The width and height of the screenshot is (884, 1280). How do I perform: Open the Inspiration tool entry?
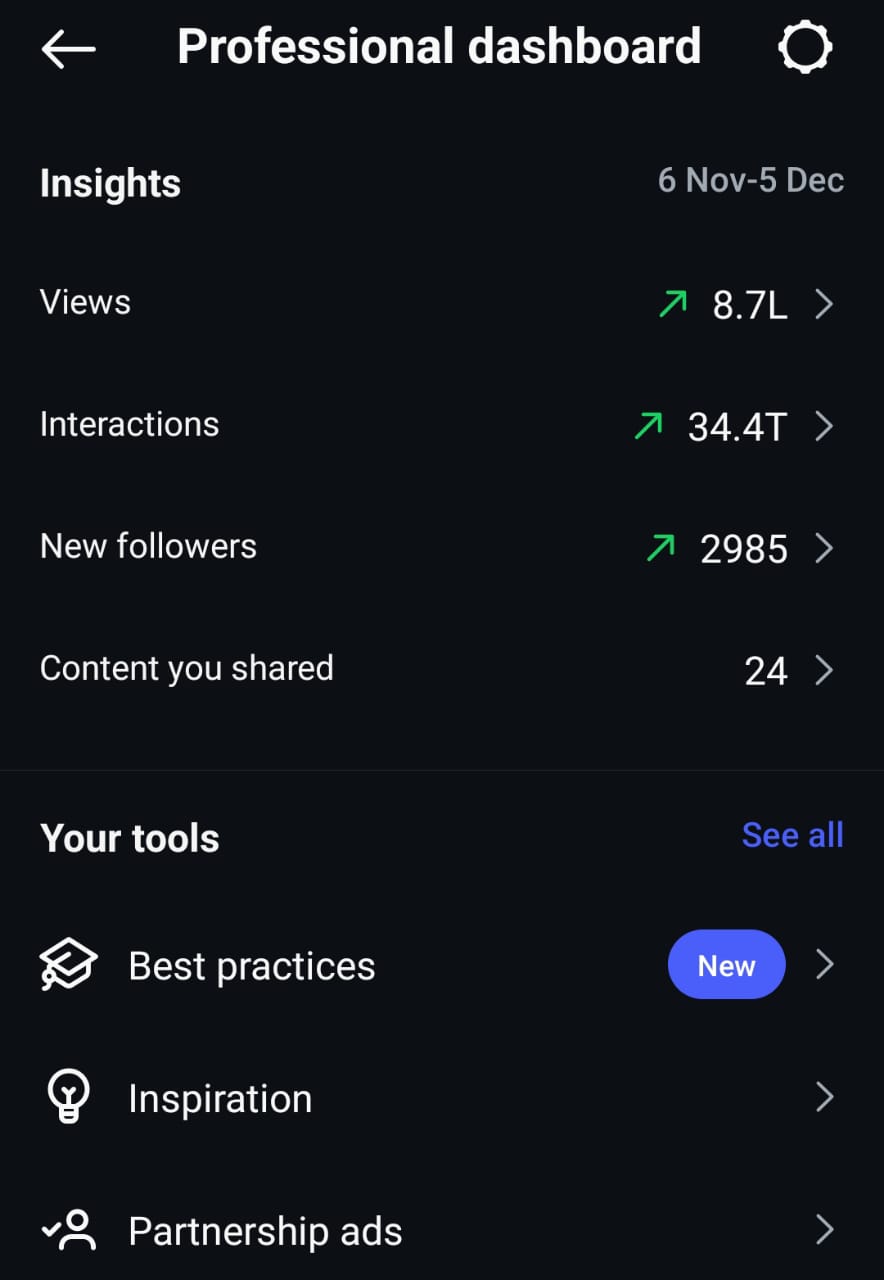[220, 1099]
